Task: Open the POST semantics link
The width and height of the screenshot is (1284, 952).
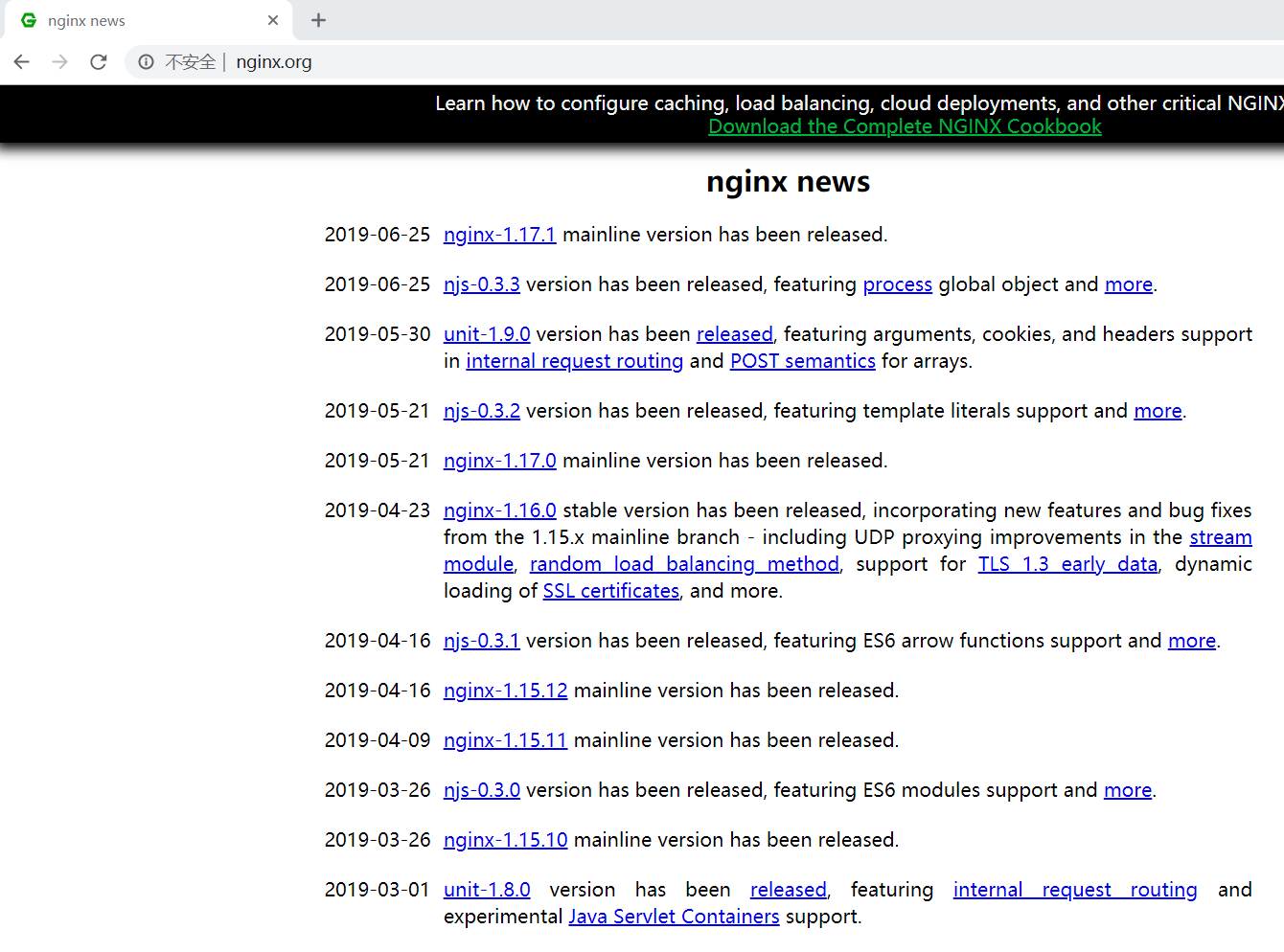Action: (x=803, y=361)
